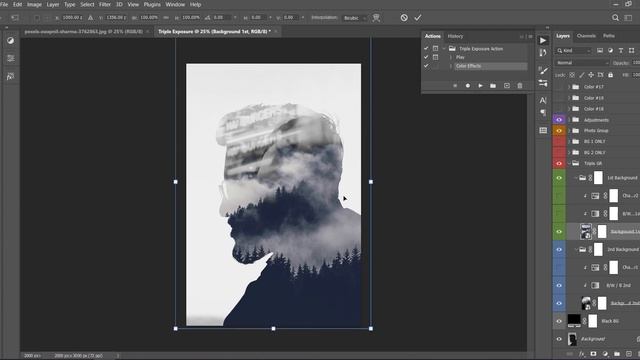Open the Brush Settings dock icon
This screenshot has width=640, height=360.
pos(543,83)
